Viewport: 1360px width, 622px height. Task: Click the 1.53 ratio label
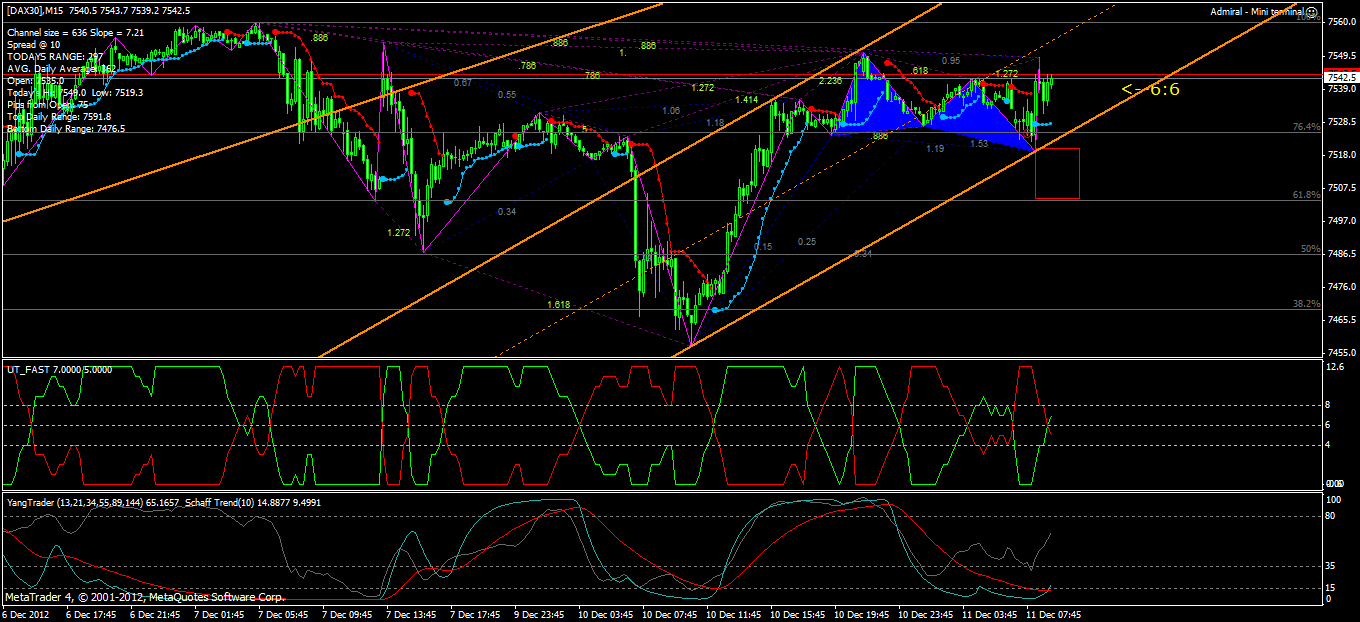(x=979, y=144)
